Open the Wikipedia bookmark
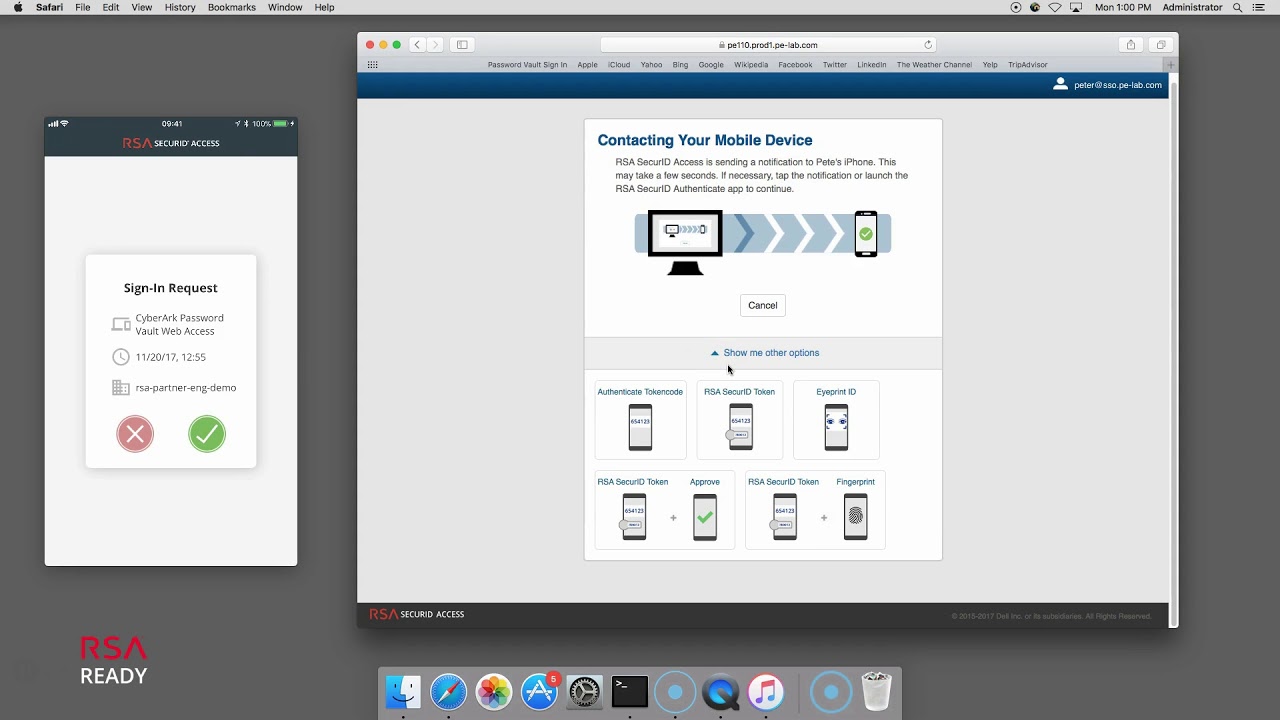1280x720 pixels. 751,65
